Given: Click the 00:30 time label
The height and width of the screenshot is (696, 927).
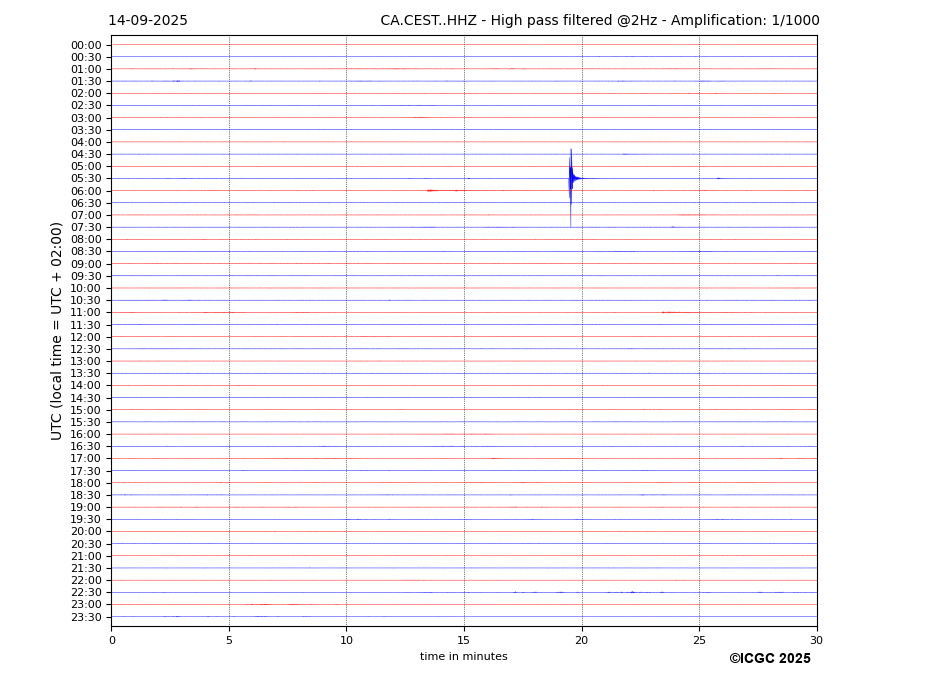Looking at the screenshot, I should (x=86, y=57).
